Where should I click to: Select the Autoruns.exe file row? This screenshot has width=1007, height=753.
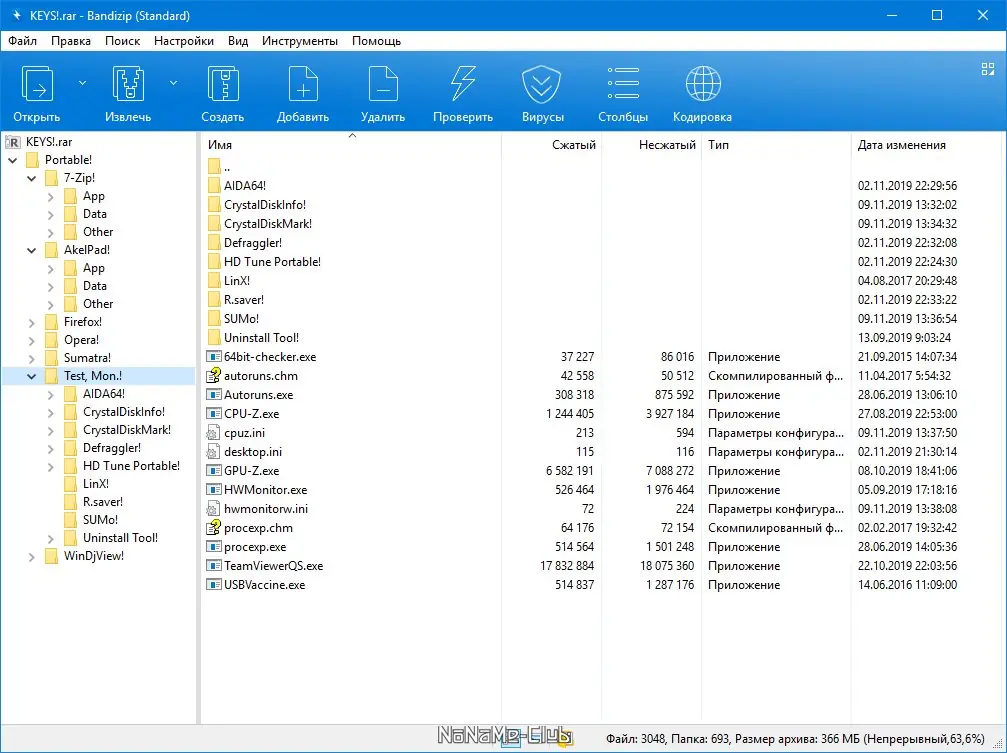tap(601, 394)
